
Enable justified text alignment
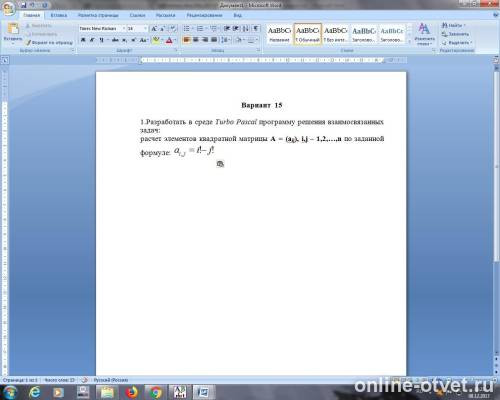214,40
